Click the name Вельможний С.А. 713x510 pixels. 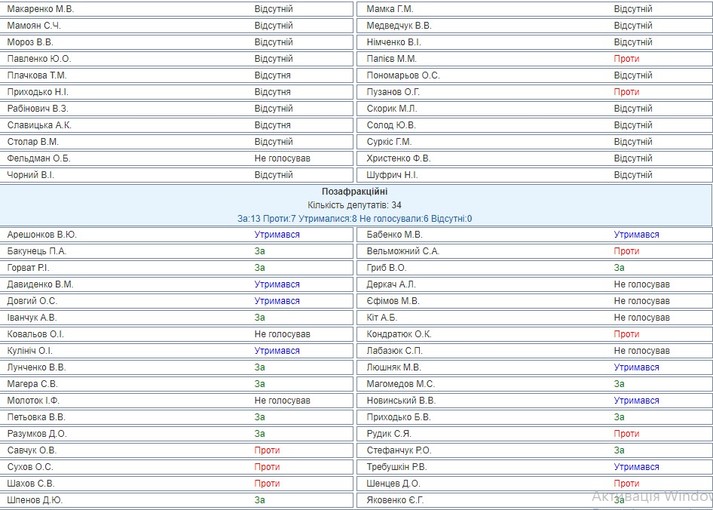pyautogui.click(x=403, y=251)
